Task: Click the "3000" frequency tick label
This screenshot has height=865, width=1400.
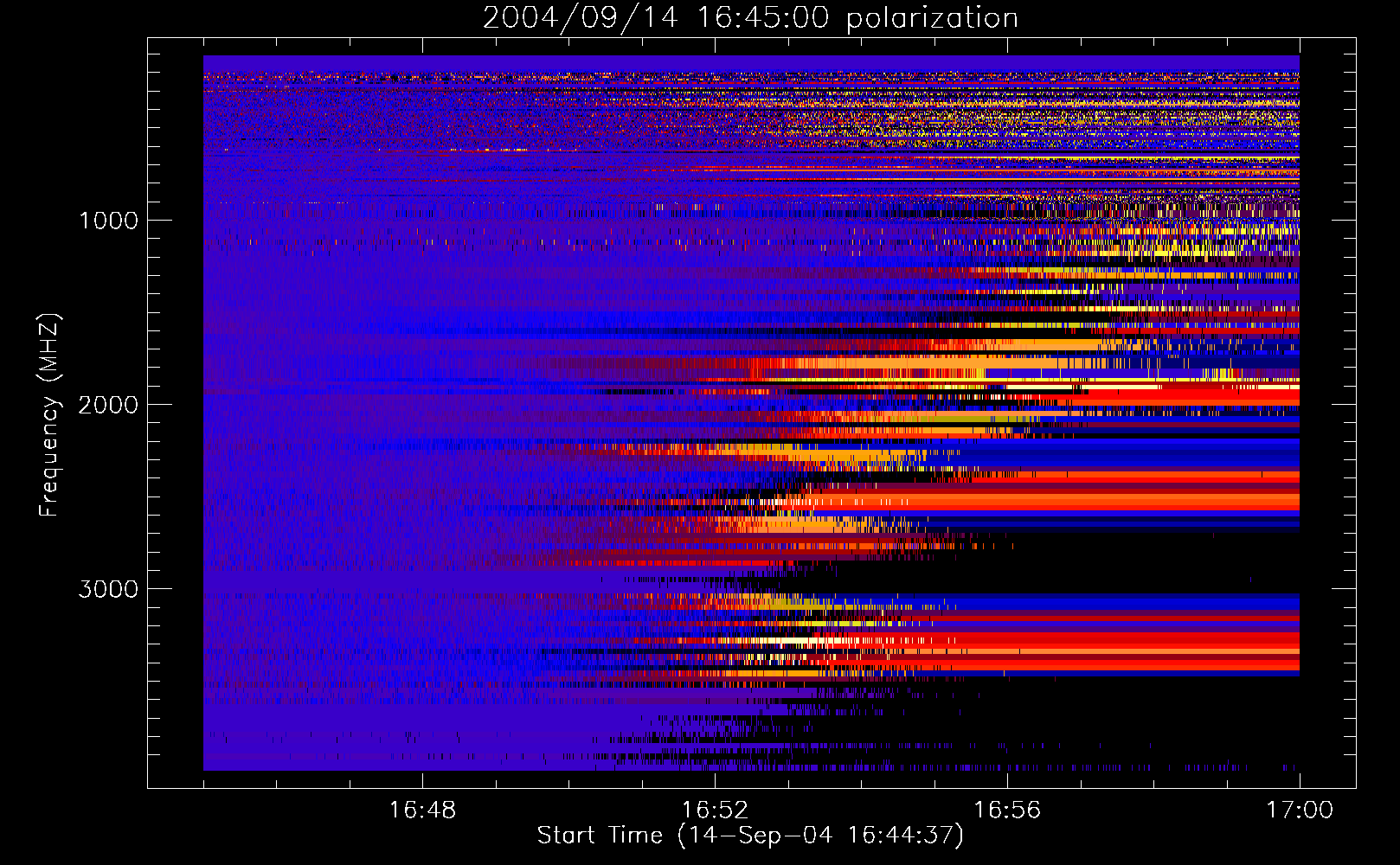Action: point(108,589)
